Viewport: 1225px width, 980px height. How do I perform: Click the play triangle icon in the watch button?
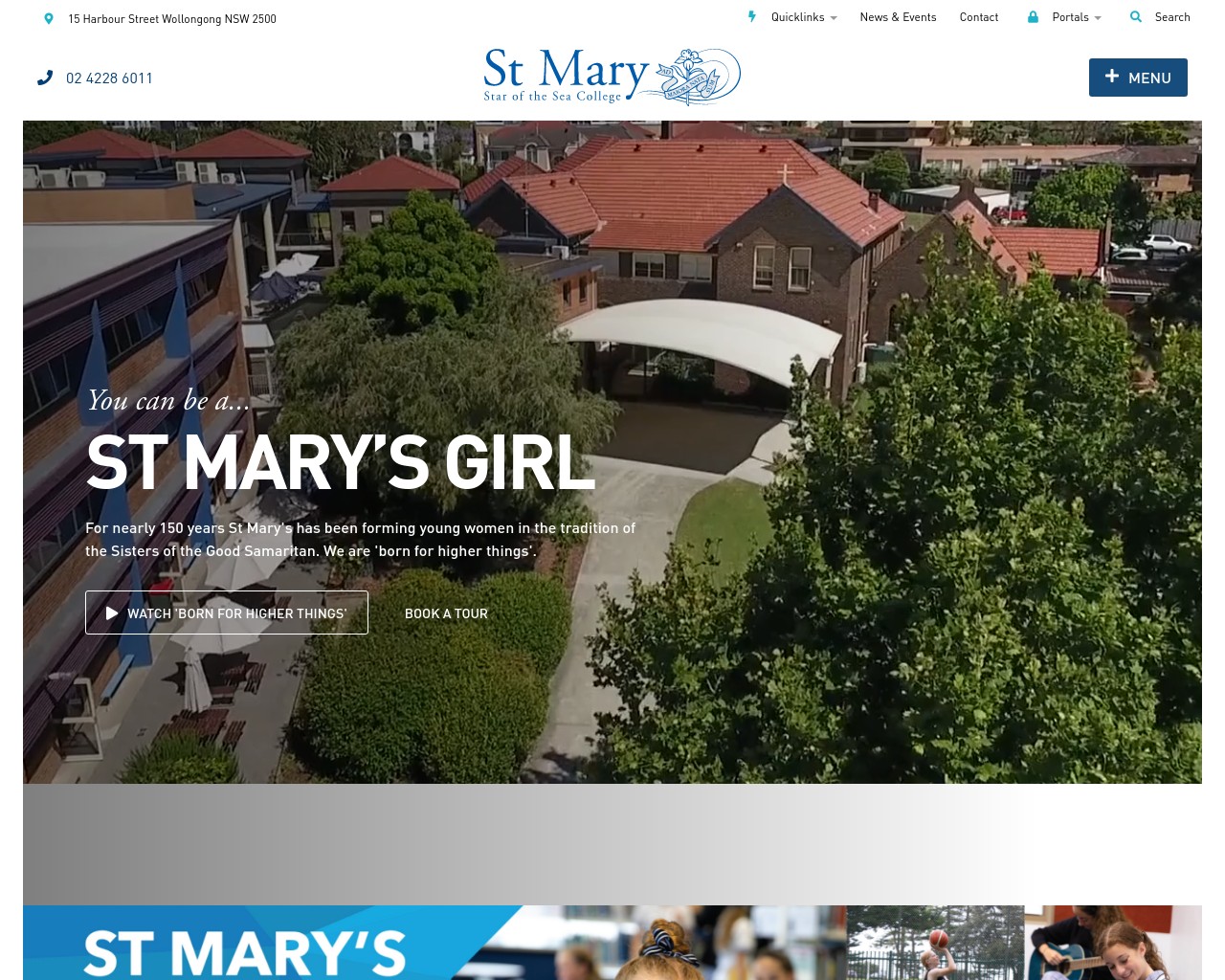[x=112, y=612]
